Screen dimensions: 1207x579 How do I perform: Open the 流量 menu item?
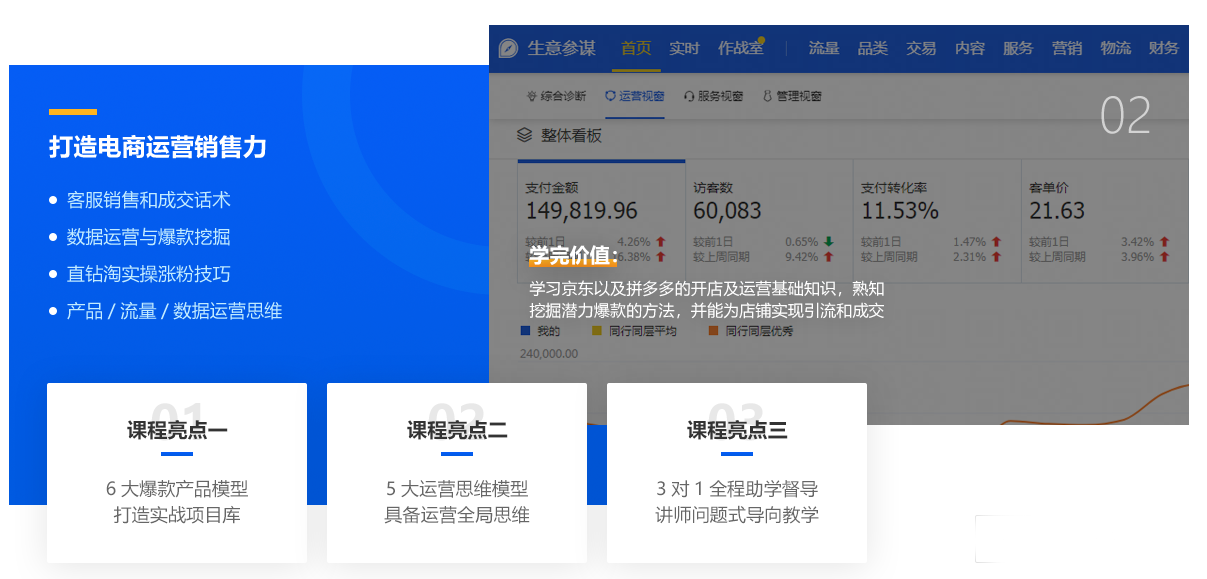coord(823,49)
